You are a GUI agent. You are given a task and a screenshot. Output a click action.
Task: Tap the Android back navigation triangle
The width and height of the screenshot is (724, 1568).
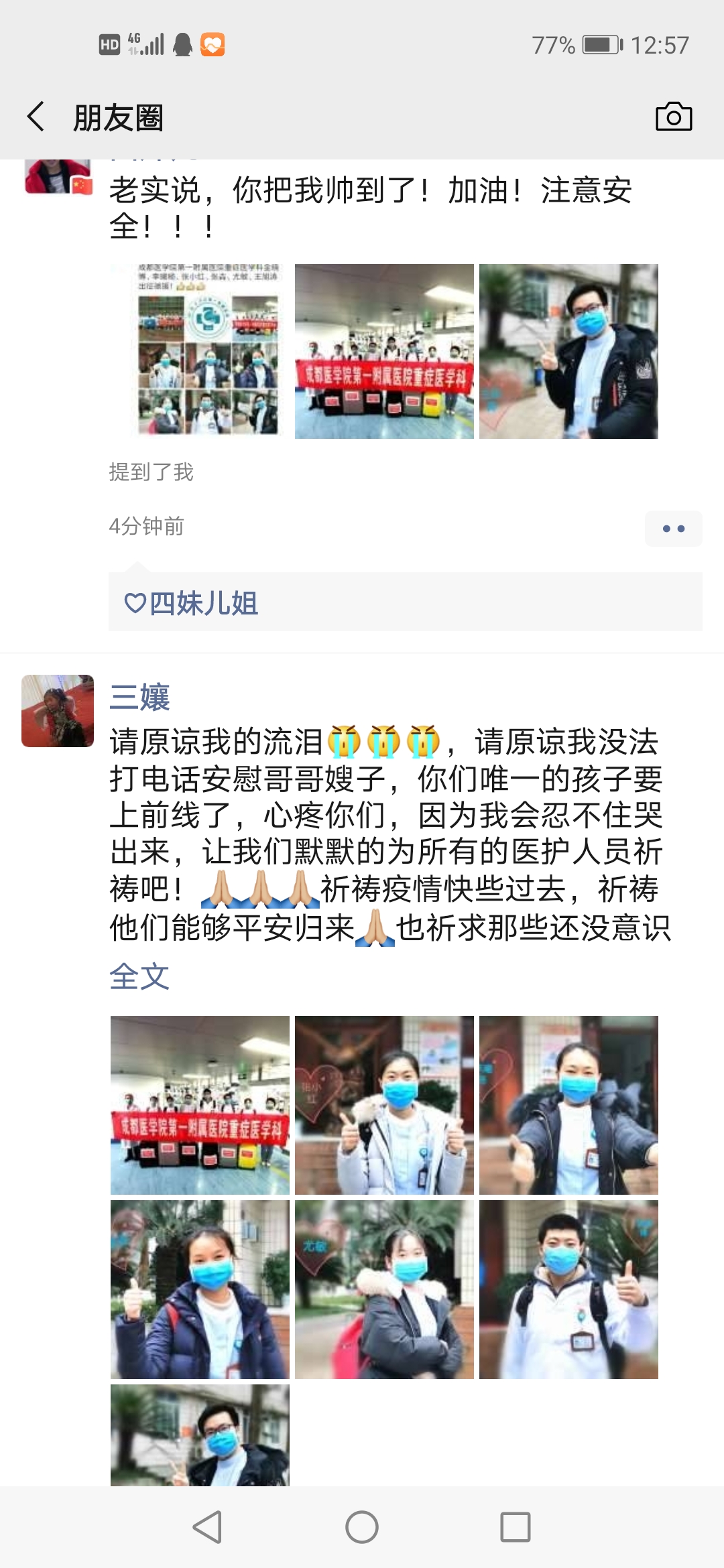[207, 1527]
